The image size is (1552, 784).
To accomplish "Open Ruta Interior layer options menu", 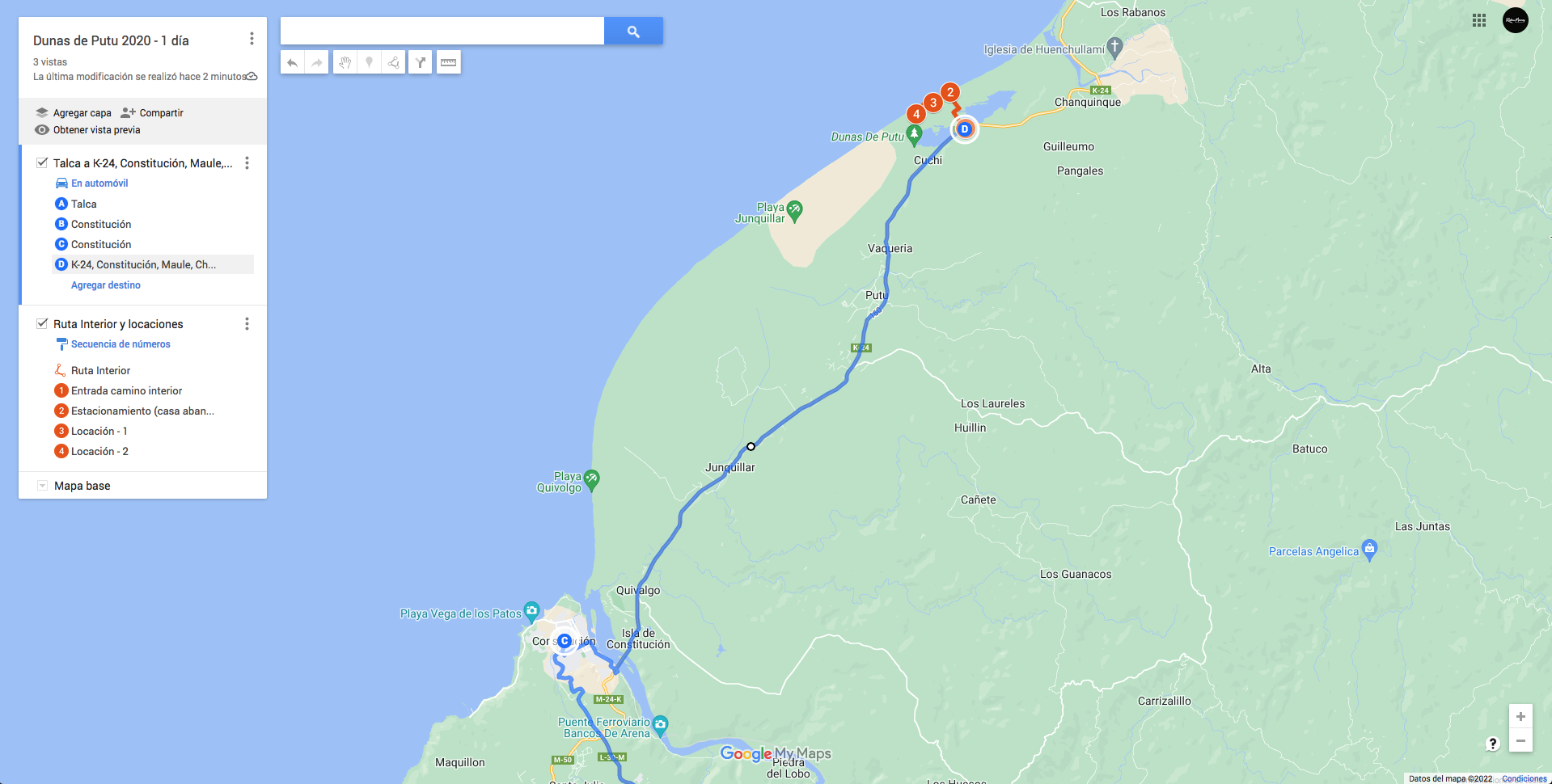I will click(247, 323).
